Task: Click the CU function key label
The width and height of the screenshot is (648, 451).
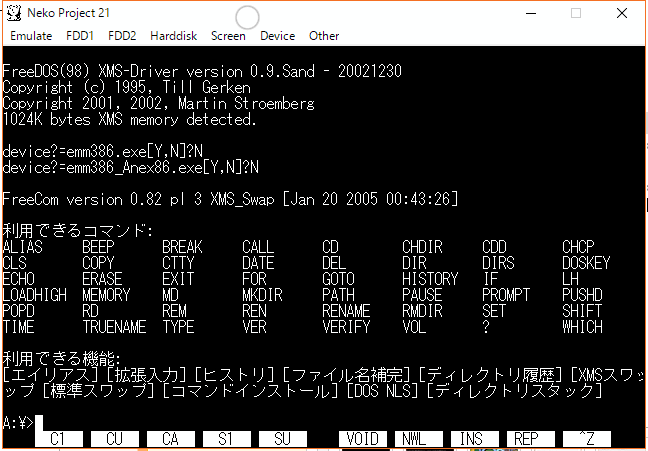Action: 114,438
